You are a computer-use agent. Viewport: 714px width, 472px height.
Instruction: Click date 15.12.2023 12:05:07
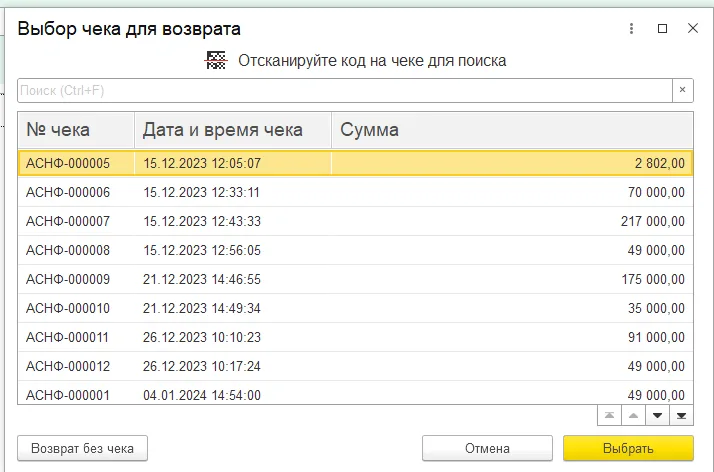pyautogui.click(x=202, y=163)
